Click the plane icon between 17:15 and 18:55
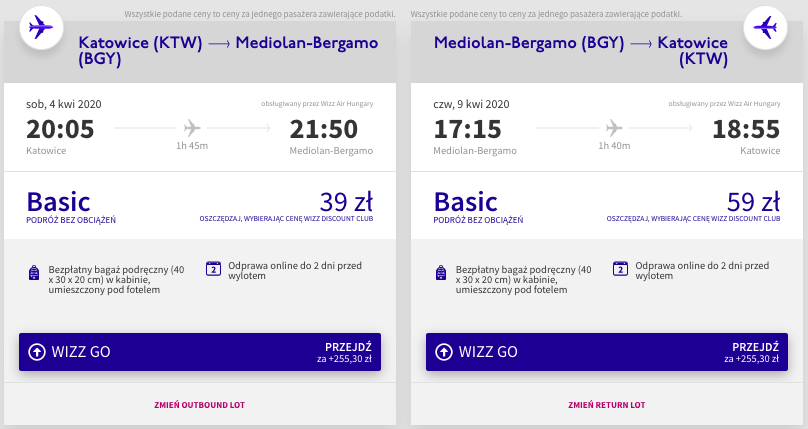 [x=613, y=129]
